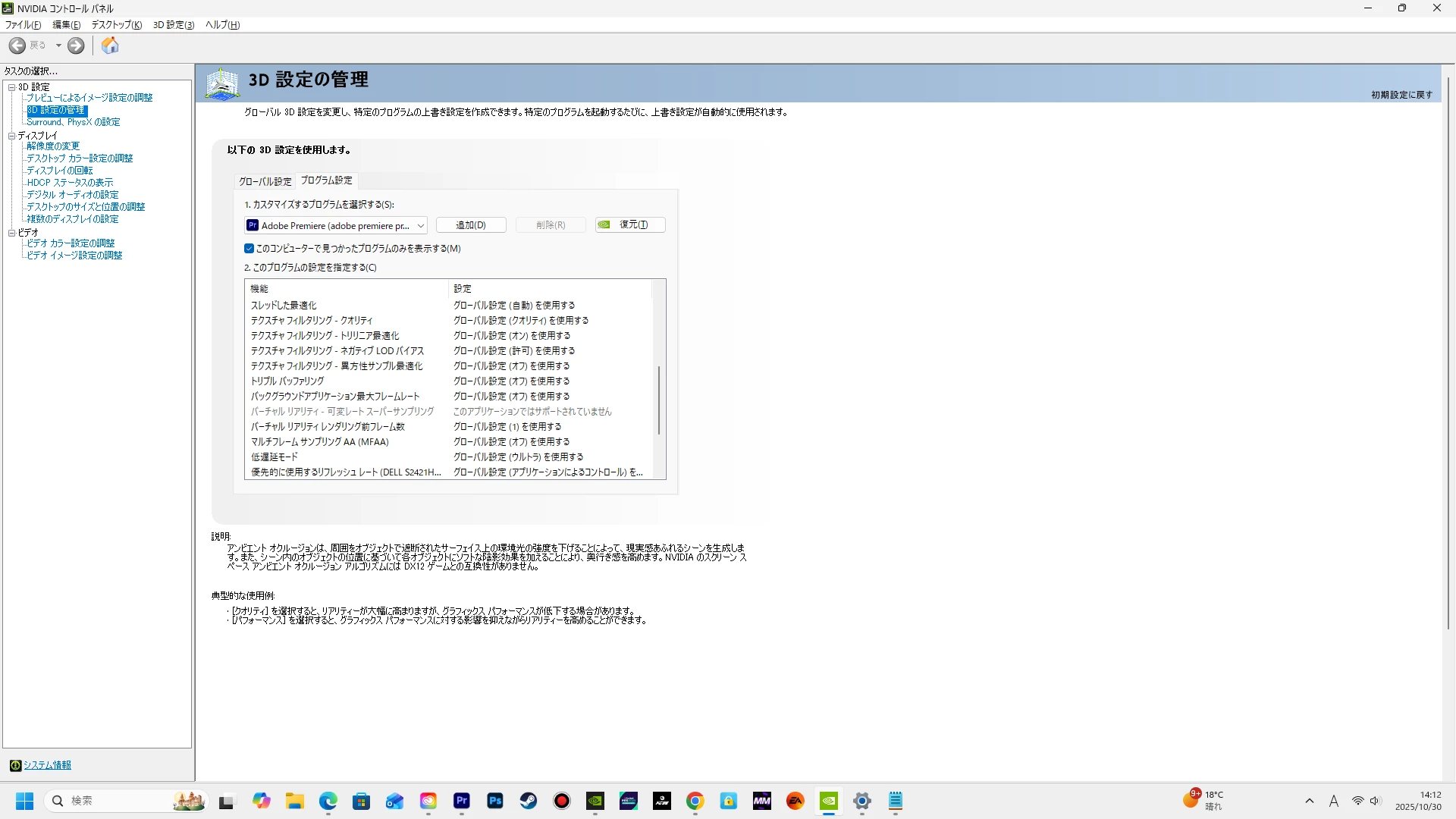Click the 追加(D) button
Screen dimensions: 1456x819
click(x=471, y=225)
